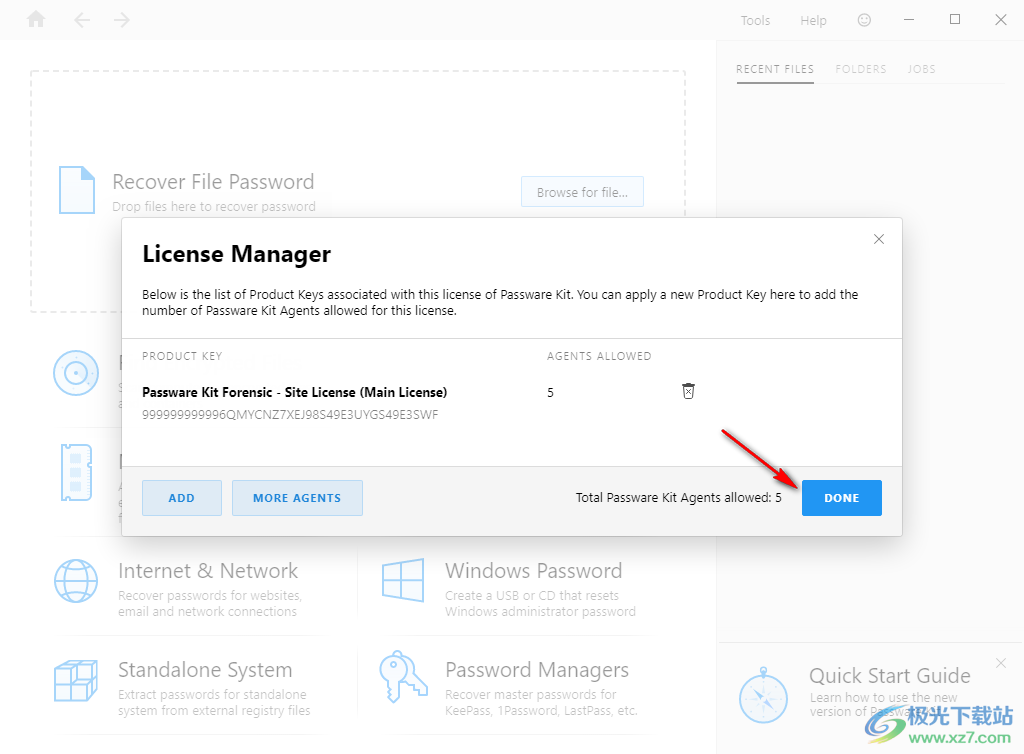Screen dimensions: 1024x754
Task: Go to the Home screen icon
Action: (x=36, y=20)
